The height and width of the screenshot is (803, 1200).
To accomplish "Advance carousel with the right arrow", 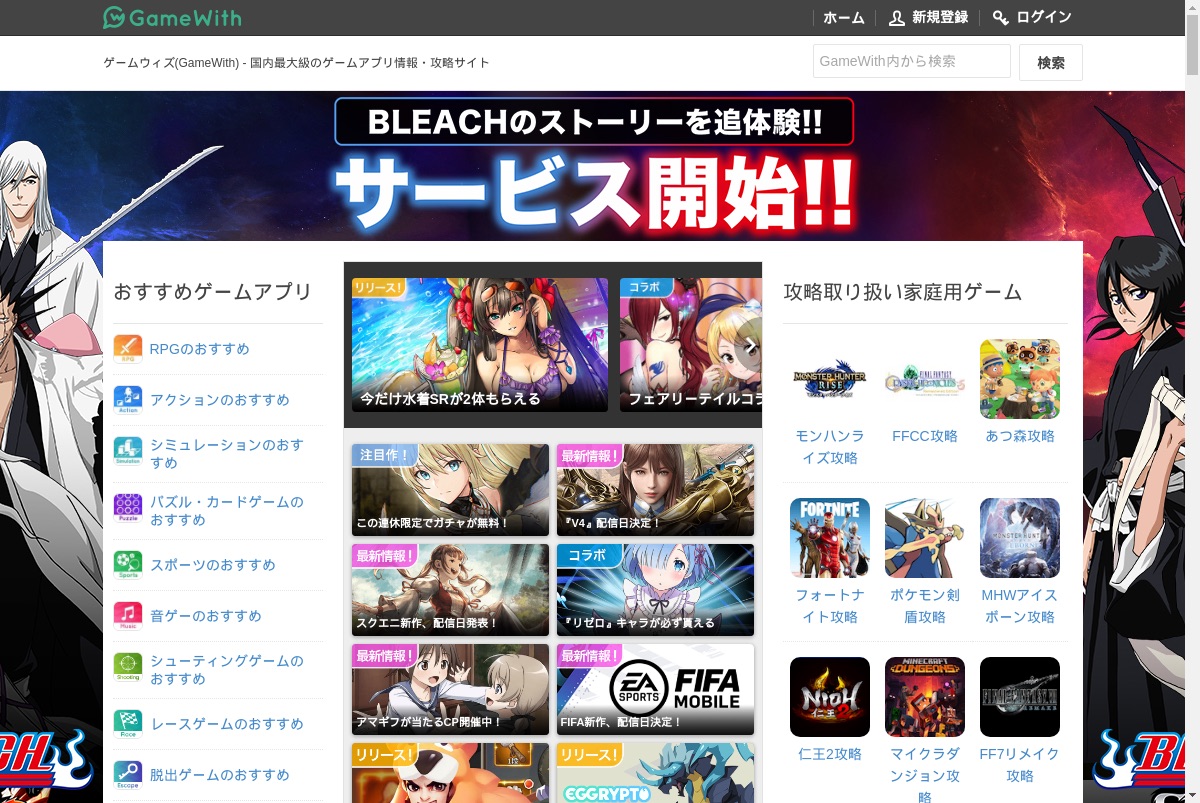I will coord(750,345).
